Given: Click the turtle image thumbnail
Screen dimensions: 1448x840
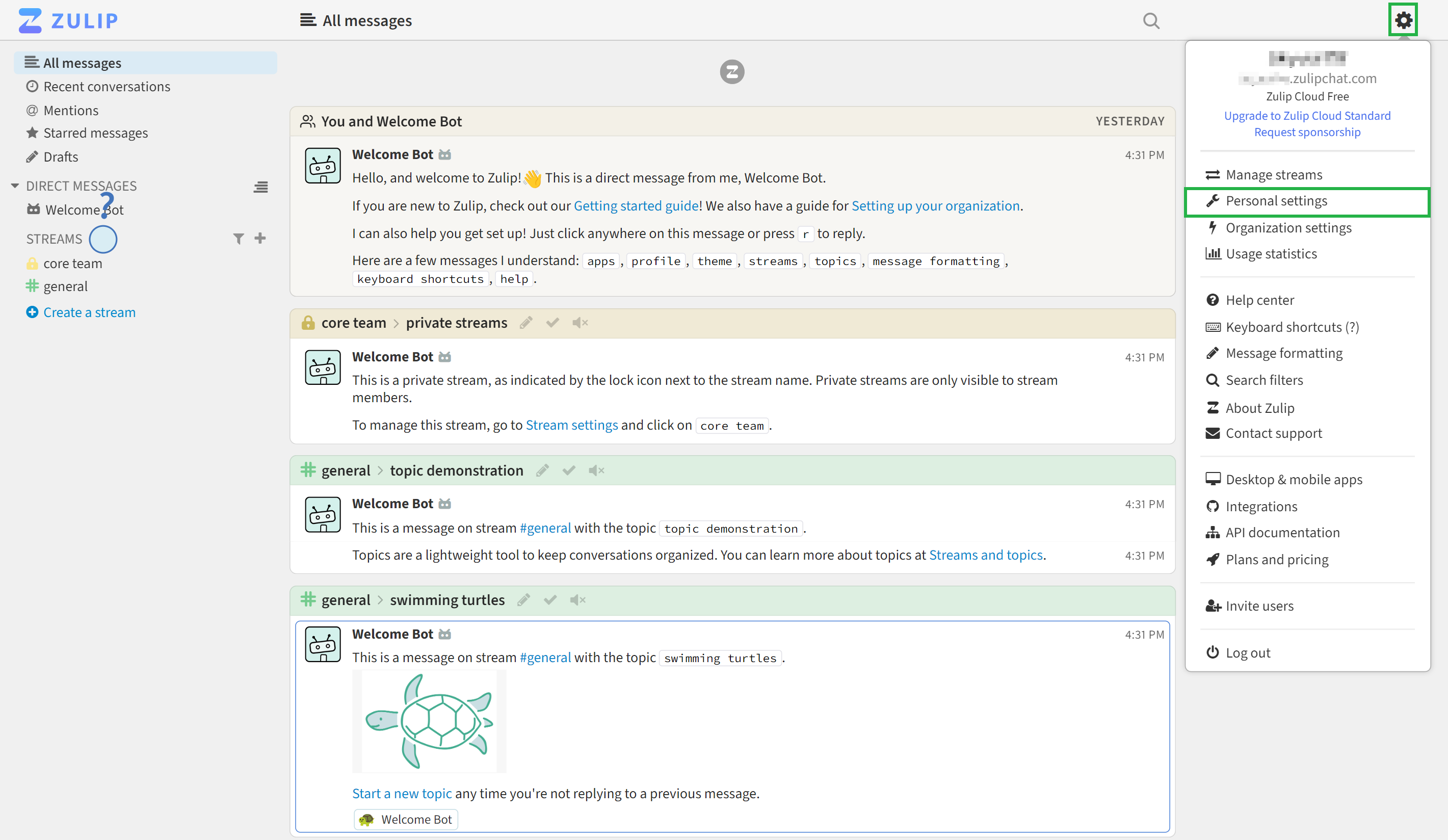Looking at the screenshot, I should point(429,722).
